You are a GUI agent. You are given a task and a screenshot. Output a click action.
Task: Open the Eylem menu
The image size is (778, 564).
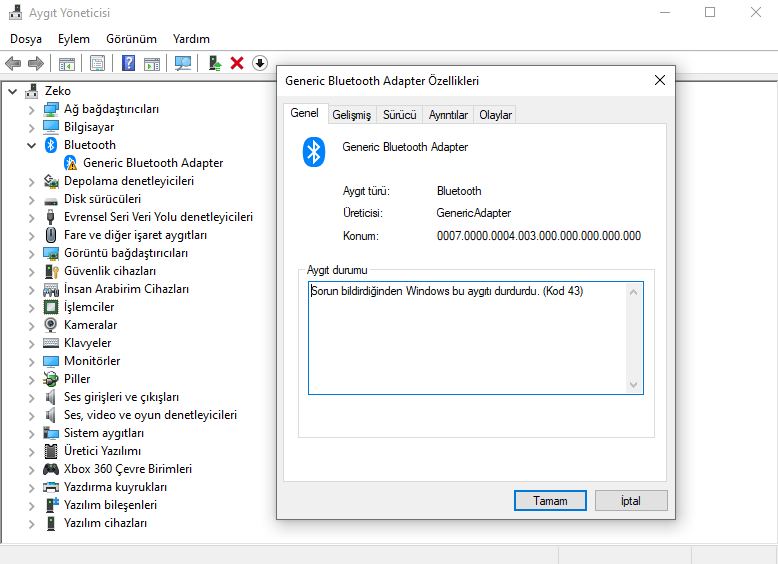(73, 39)
